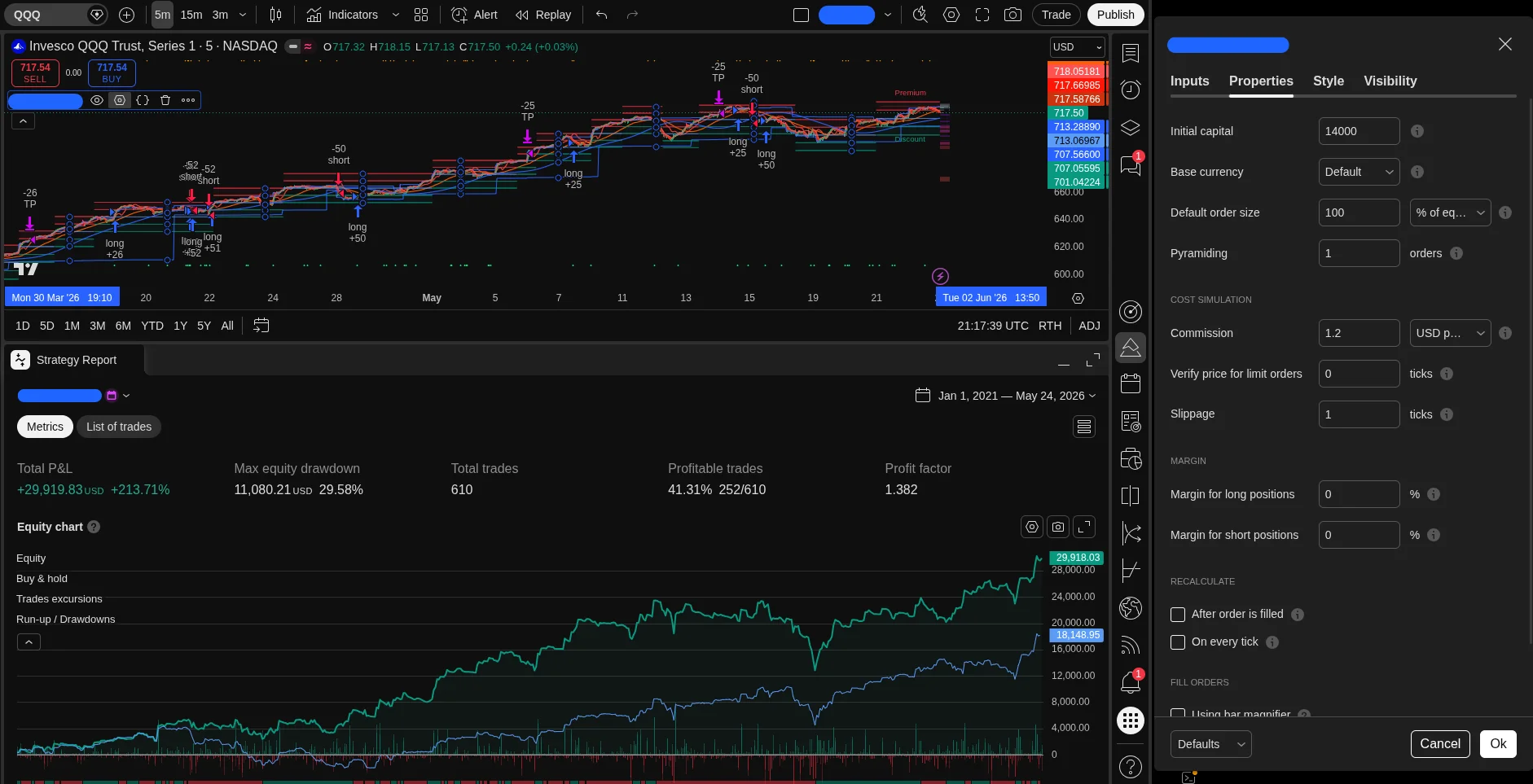Viewport: 1533px width, 784px height.
Task: Open the Defaults dropdown
Action: point(1210,744)
